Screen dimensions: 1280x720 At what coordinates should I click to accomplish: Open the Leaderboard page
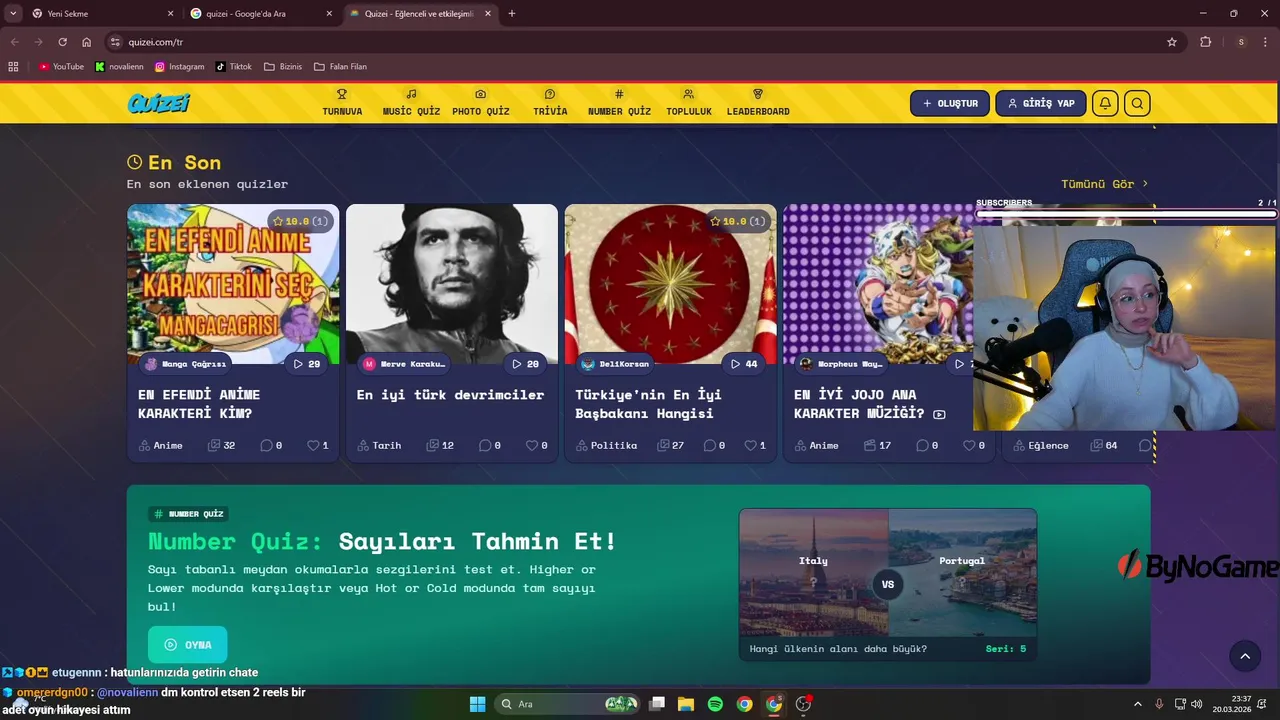pyautogui.click(x=758, y=103)
